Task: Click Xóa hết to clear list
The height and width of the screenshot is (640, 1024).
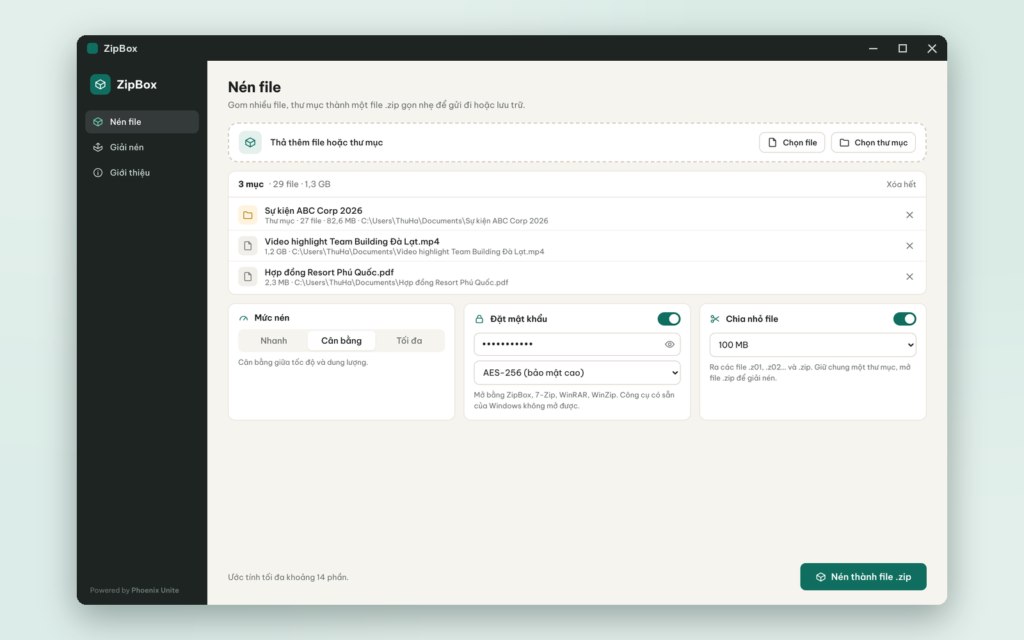Action: tap(901, 184)
